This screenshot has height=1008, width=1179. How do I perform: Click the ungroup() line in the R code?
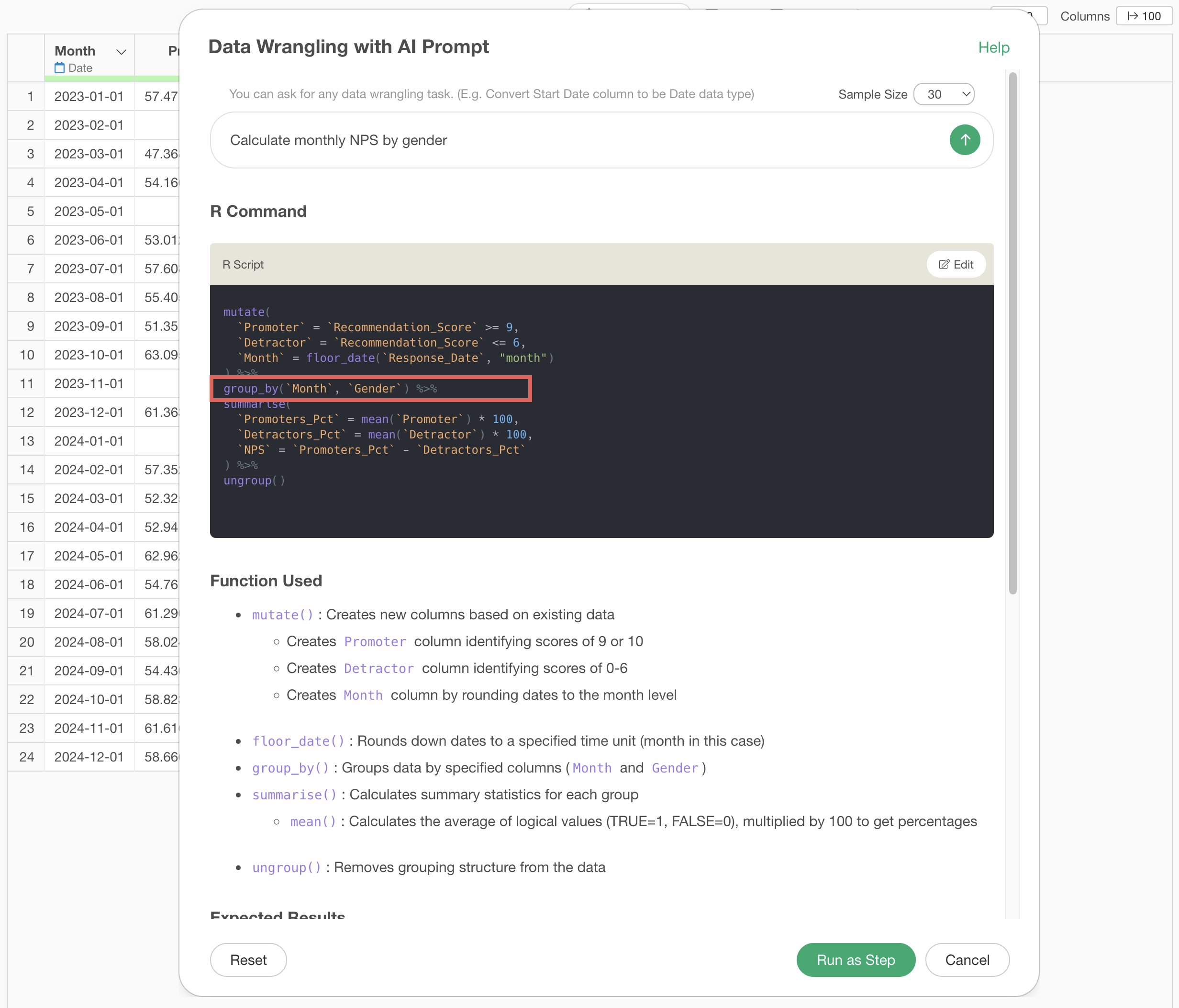pyautogui.click(x=255, y=481)
